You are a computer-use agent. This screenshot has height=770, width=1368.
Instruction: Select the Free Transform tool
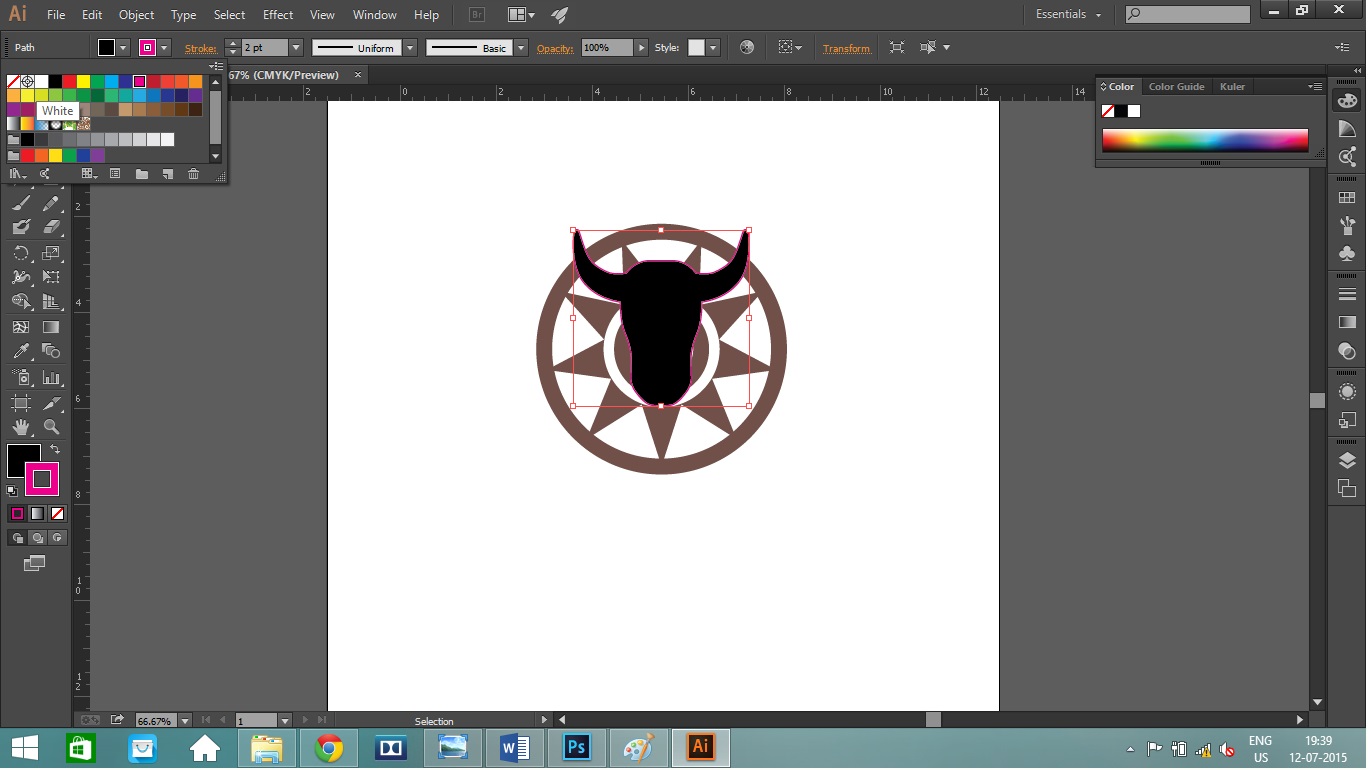(51, 278)
